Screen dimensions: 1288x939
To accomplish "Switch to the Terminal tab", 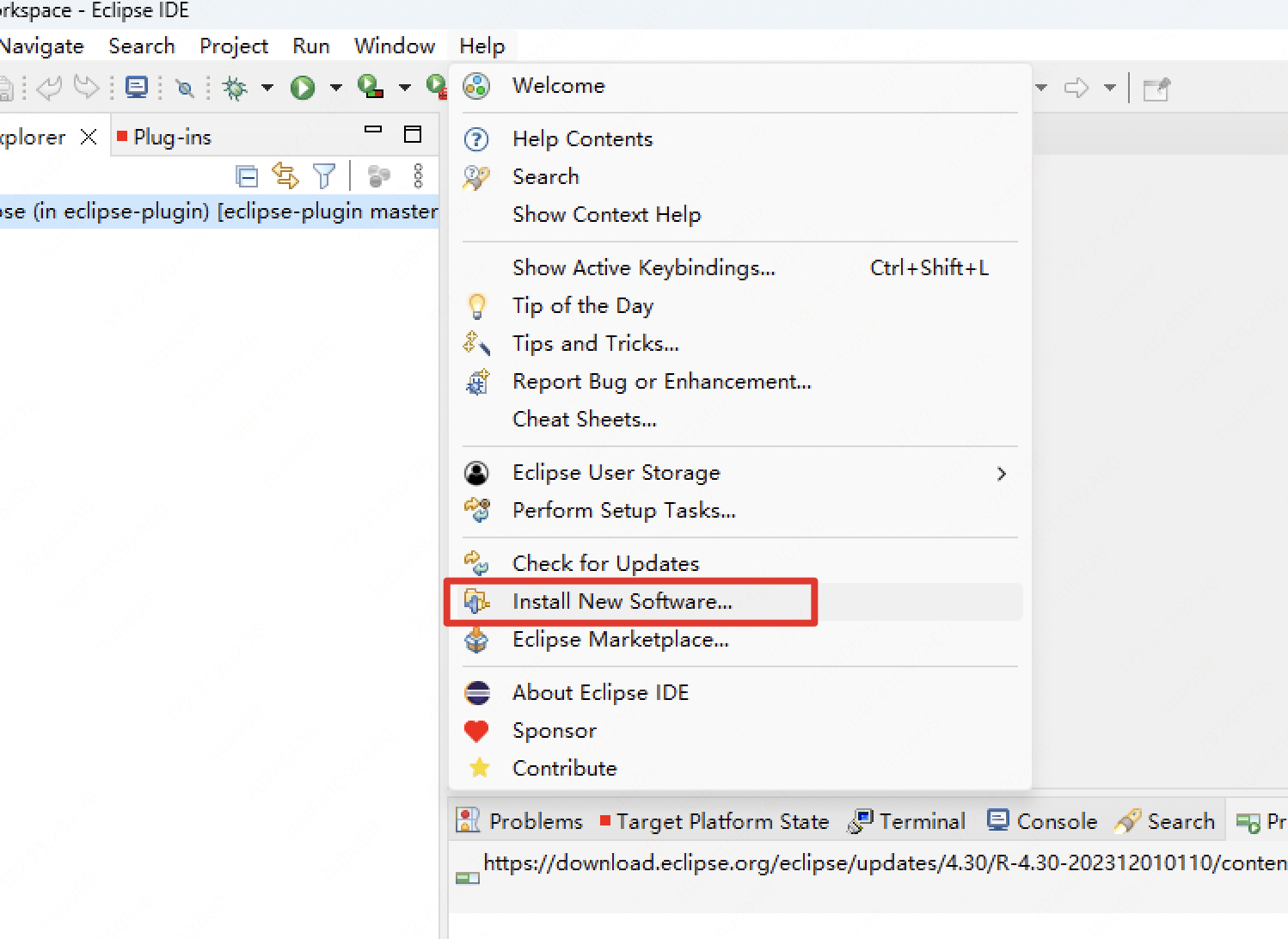I will (x=906, y=821).
